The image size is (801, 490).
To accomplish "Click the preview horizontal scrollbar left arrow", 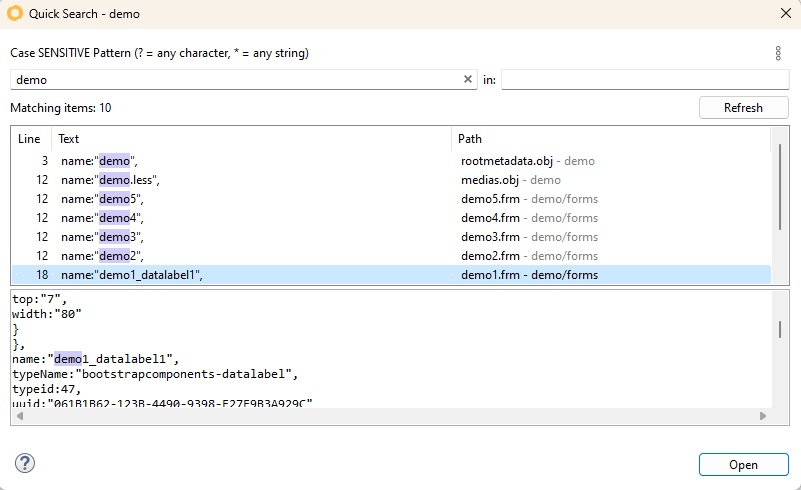I will [20, 416].
